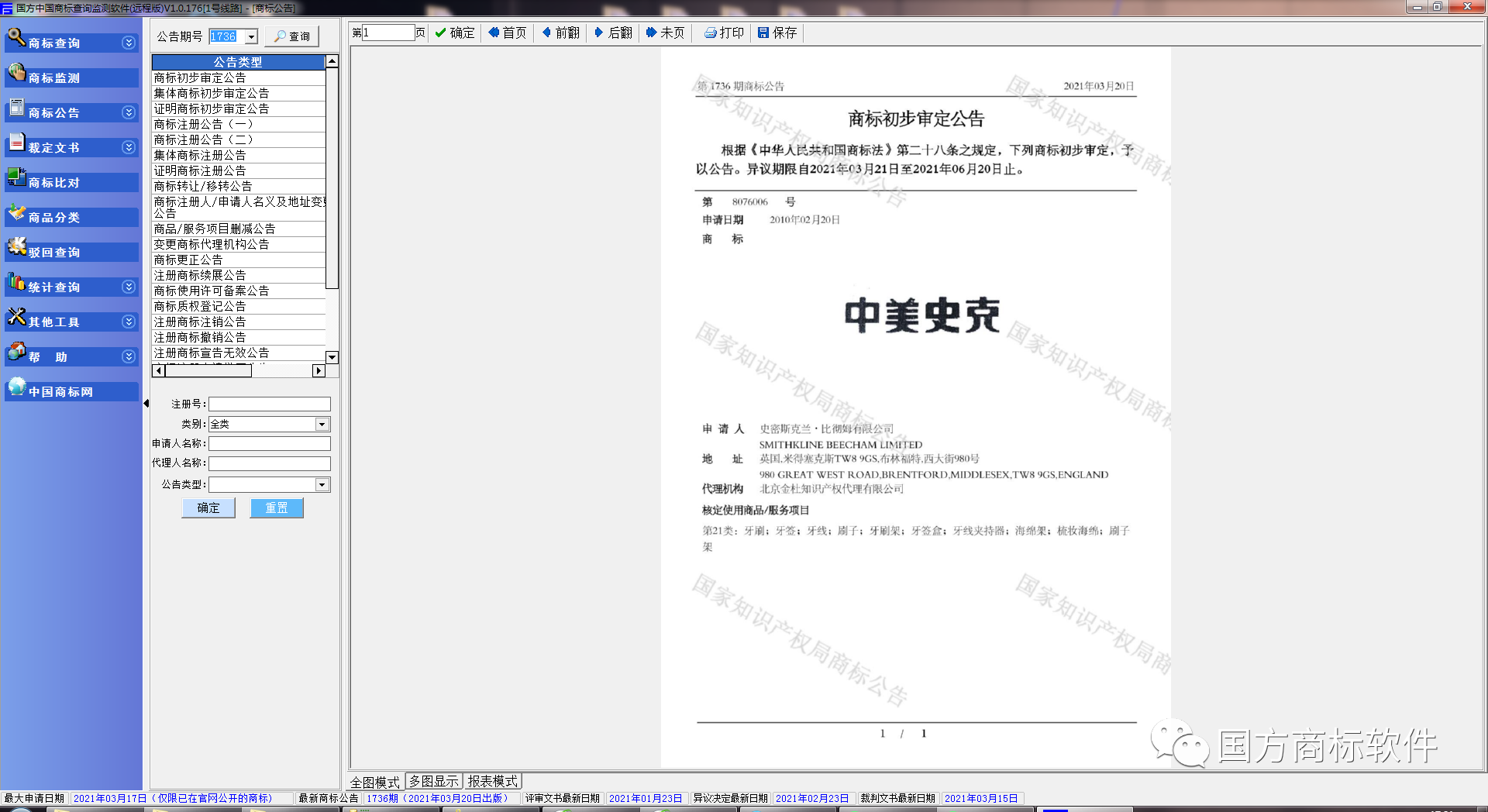Select the 商标比对 sidebar icon
The image size is (1488, 812).
16,178
